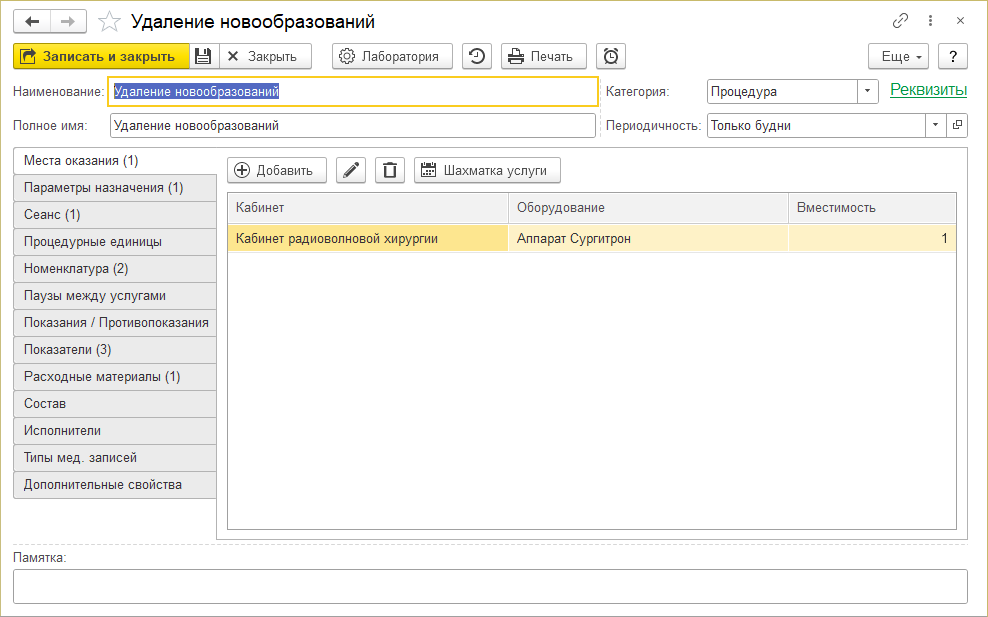Click into the Памятка text field
The image size is (988, 617).
490,586
